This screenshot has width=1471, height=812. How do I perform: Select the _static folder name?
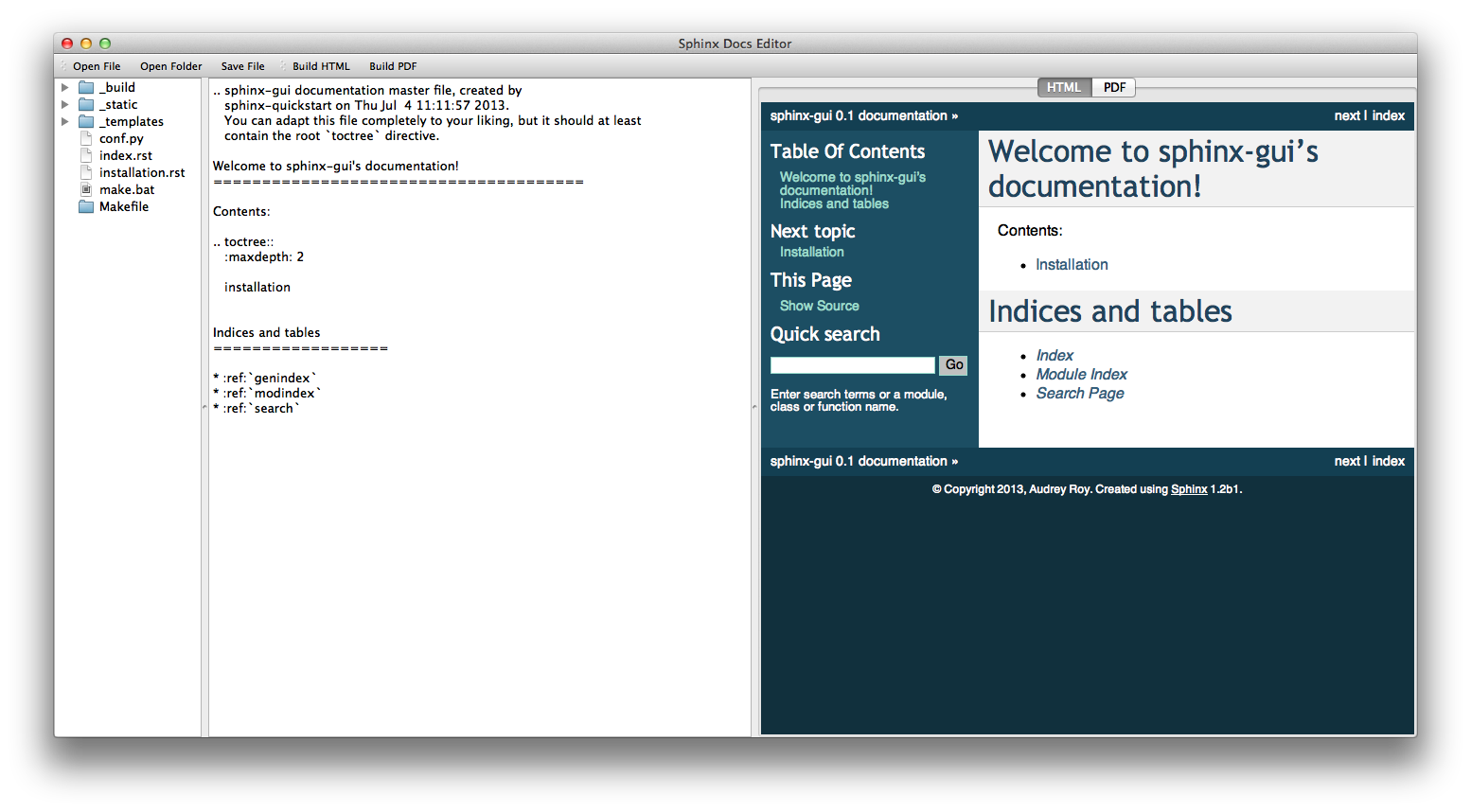point(118,105)
